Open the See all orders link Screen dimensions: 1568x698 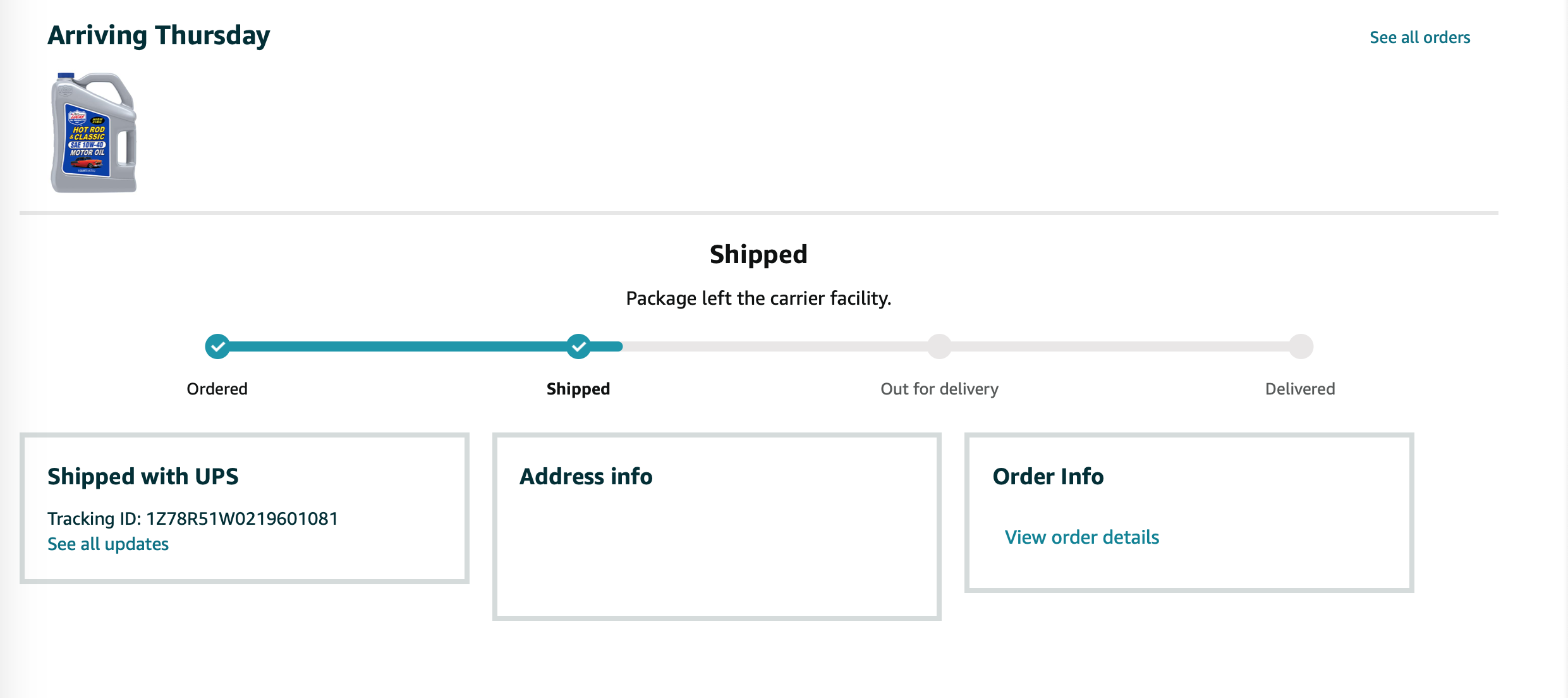click(x=1419, y=37)
